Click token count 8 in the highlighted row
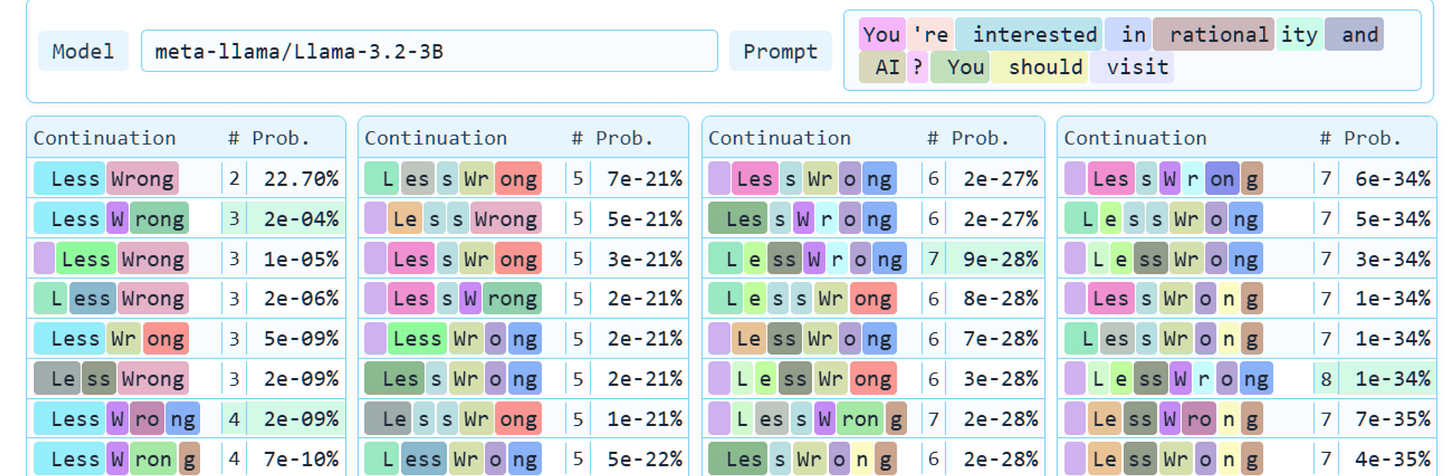Screen dimensions: 1456x476 click(1325, 379)
